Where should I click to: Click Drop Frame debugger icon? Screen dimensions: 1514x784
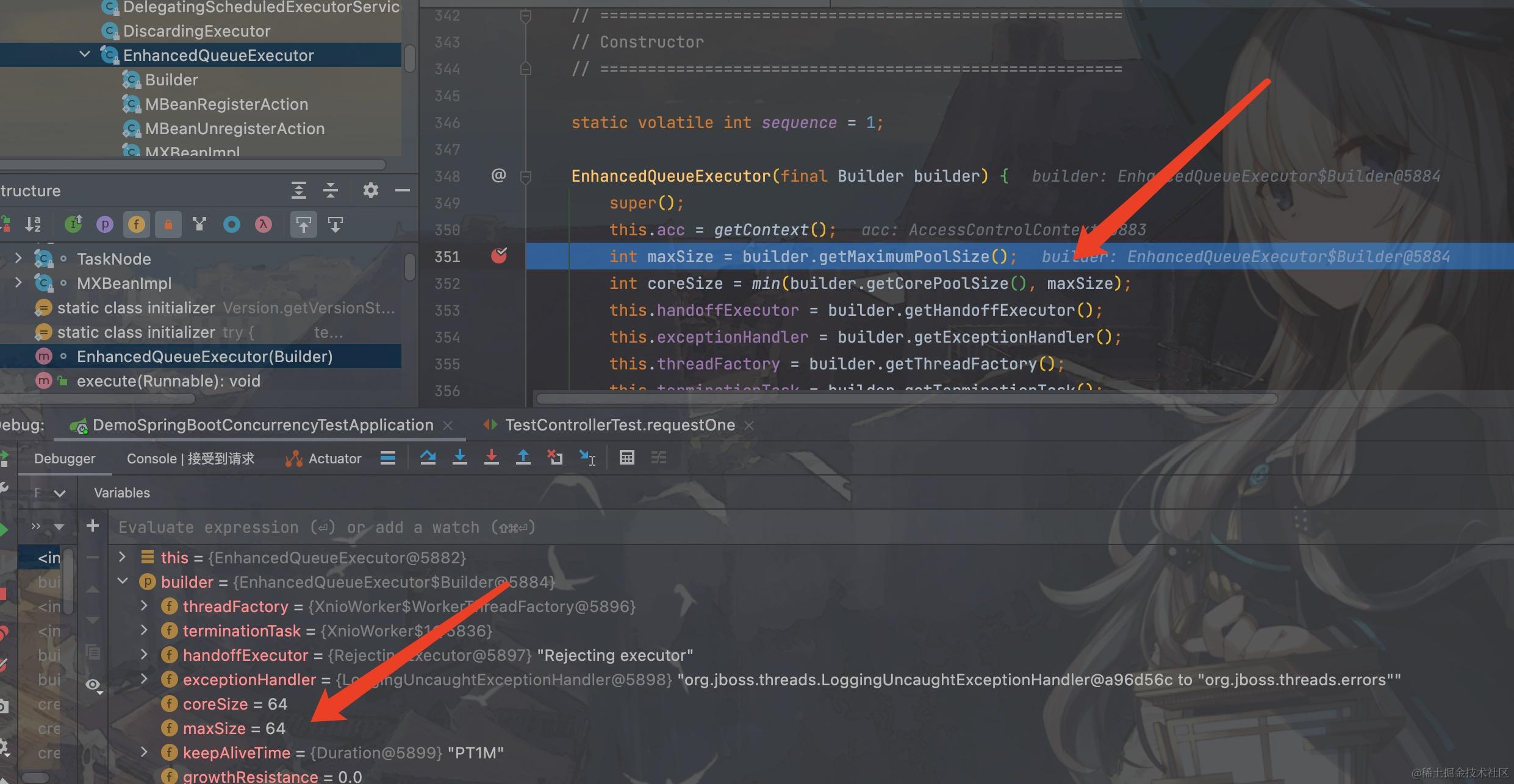click(x=555, y=457)
